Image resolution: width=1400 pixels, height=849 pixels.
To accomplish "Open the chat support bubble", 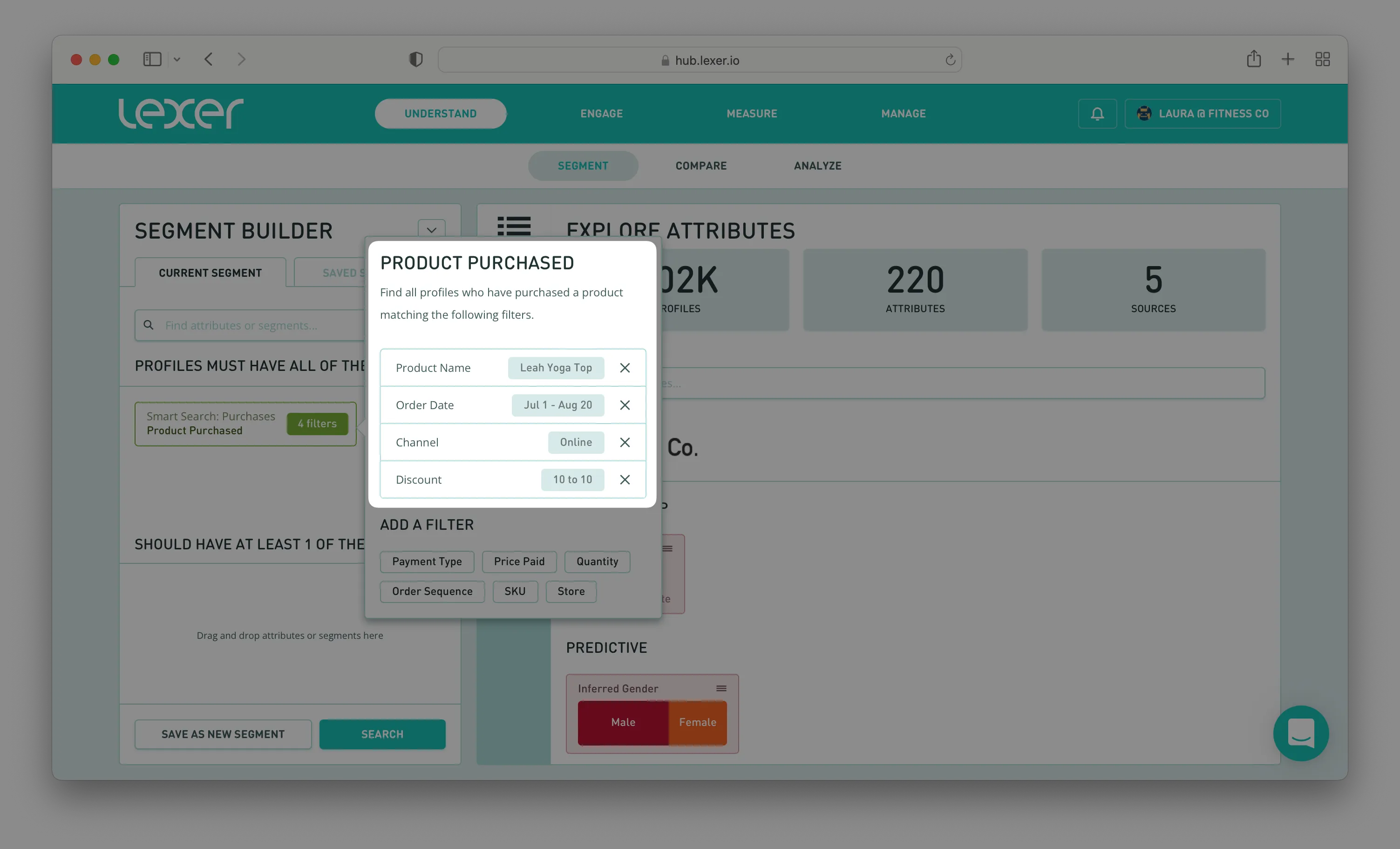I will coord(1301,733).
